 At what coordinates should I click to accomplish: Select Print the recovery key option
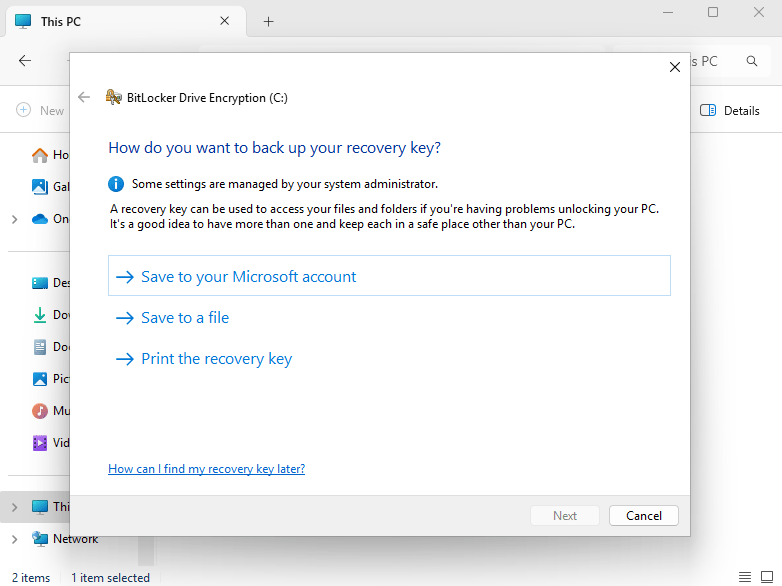click(x=216, y=359)
